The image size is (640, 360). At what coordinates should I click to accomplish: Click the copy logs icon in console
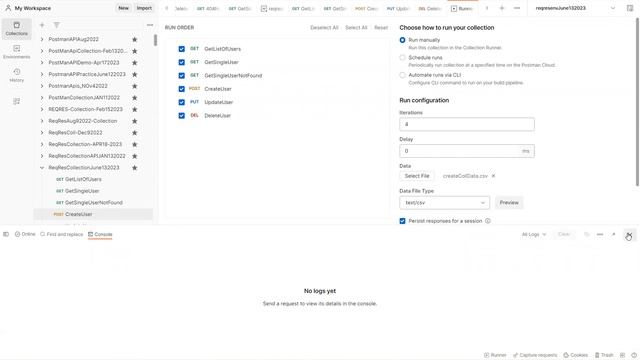pyautogui.click(x=587, y=234)
